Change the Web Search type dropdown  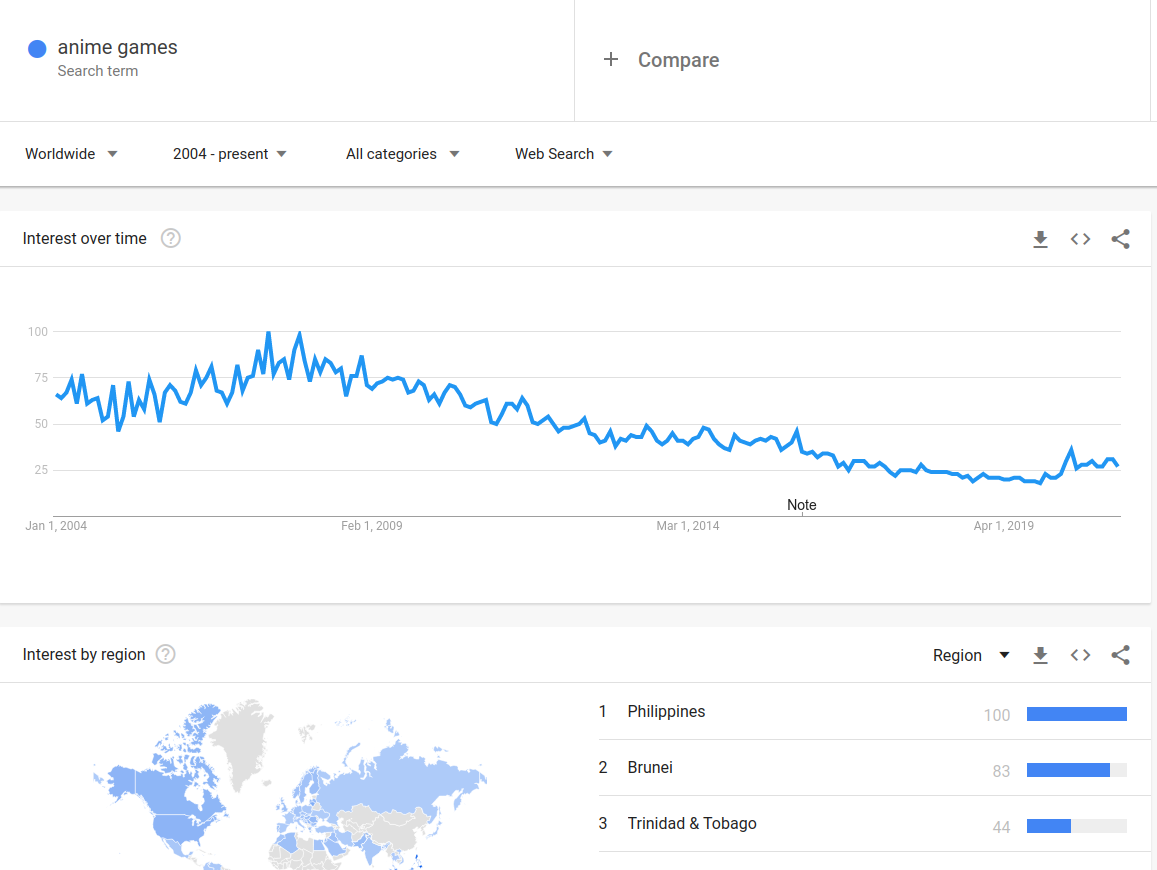pyautogui.click(x=563, y=154)
